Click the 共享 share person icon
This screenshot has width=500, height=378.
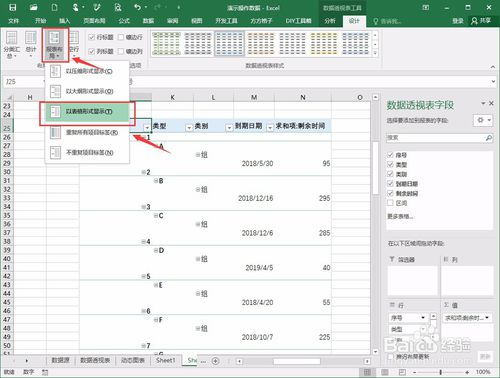click(475, 21)
